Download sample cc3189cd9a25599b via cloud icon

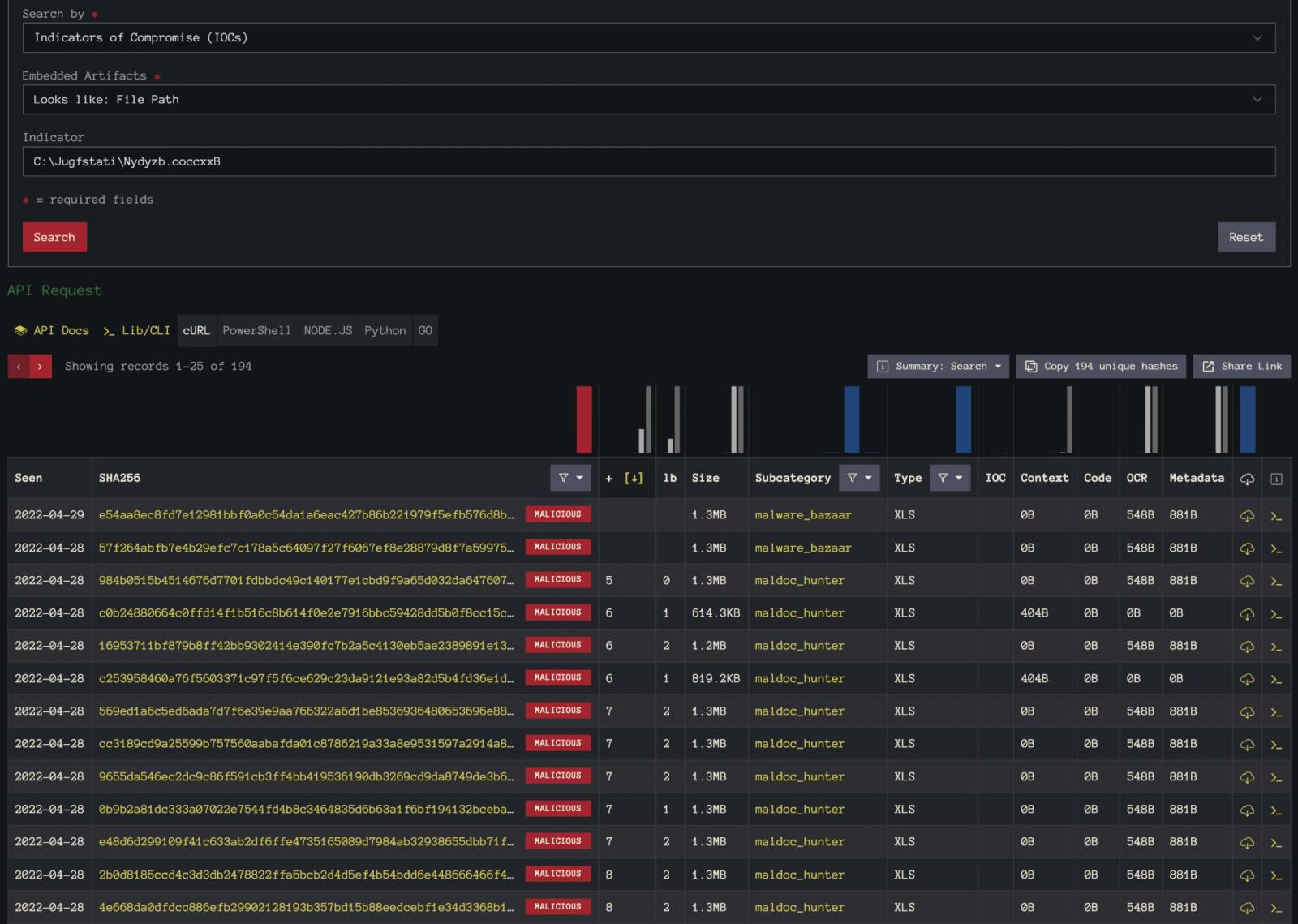click(1247, 744)
